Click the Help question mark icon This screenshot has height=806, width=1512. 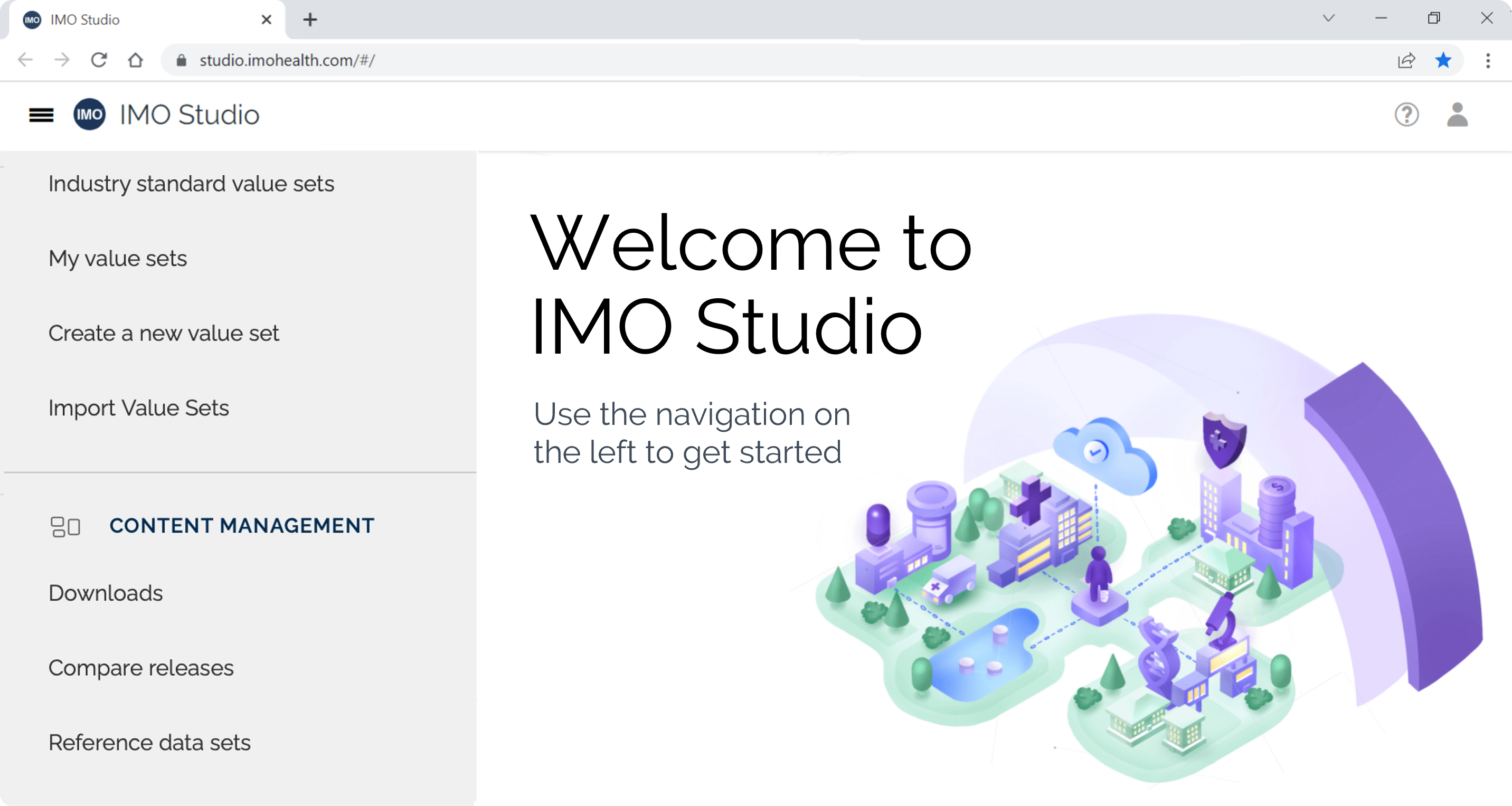click(x=1406, y=115)
